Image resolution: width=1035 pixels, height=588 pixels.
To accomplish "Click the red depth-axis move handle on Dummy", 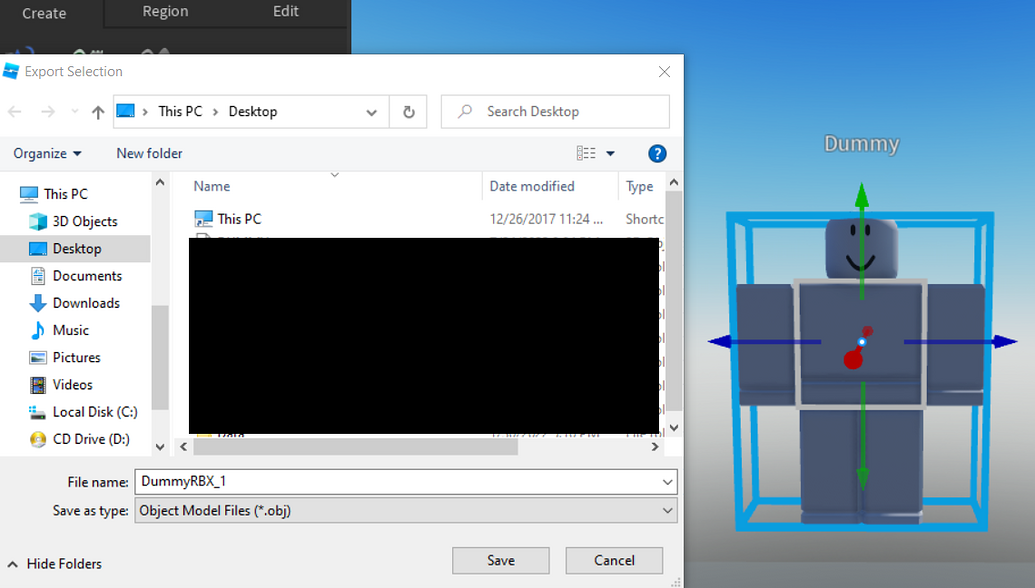I will click(x=853, y=358).
